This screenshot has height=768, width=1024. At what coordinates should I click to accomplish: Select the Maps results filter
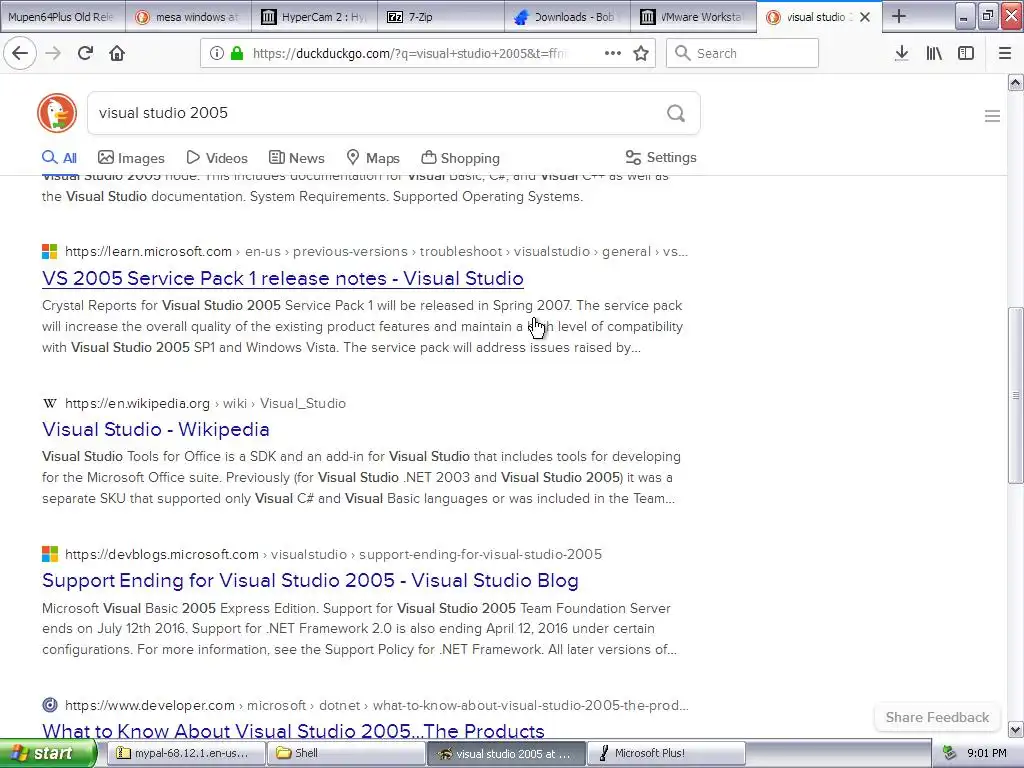[373, 158]
